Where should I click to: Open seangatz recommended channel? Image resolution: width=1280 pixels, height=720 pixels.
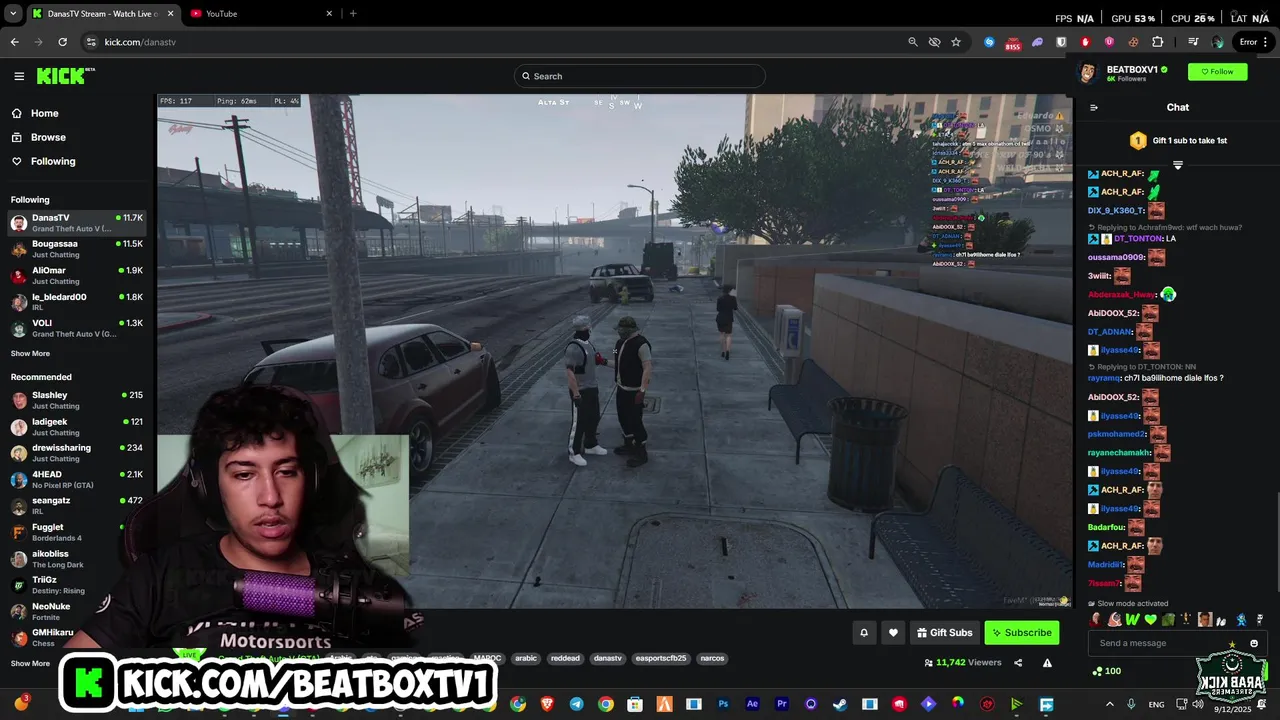click(x=77, y=506)
